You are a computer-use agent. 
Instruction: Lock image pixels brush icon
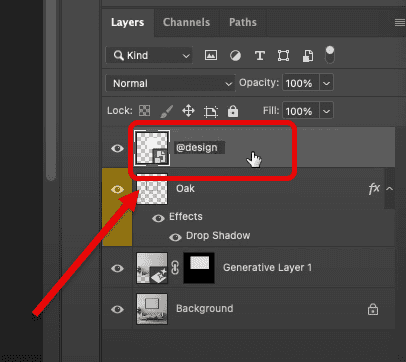coord(166,111)
